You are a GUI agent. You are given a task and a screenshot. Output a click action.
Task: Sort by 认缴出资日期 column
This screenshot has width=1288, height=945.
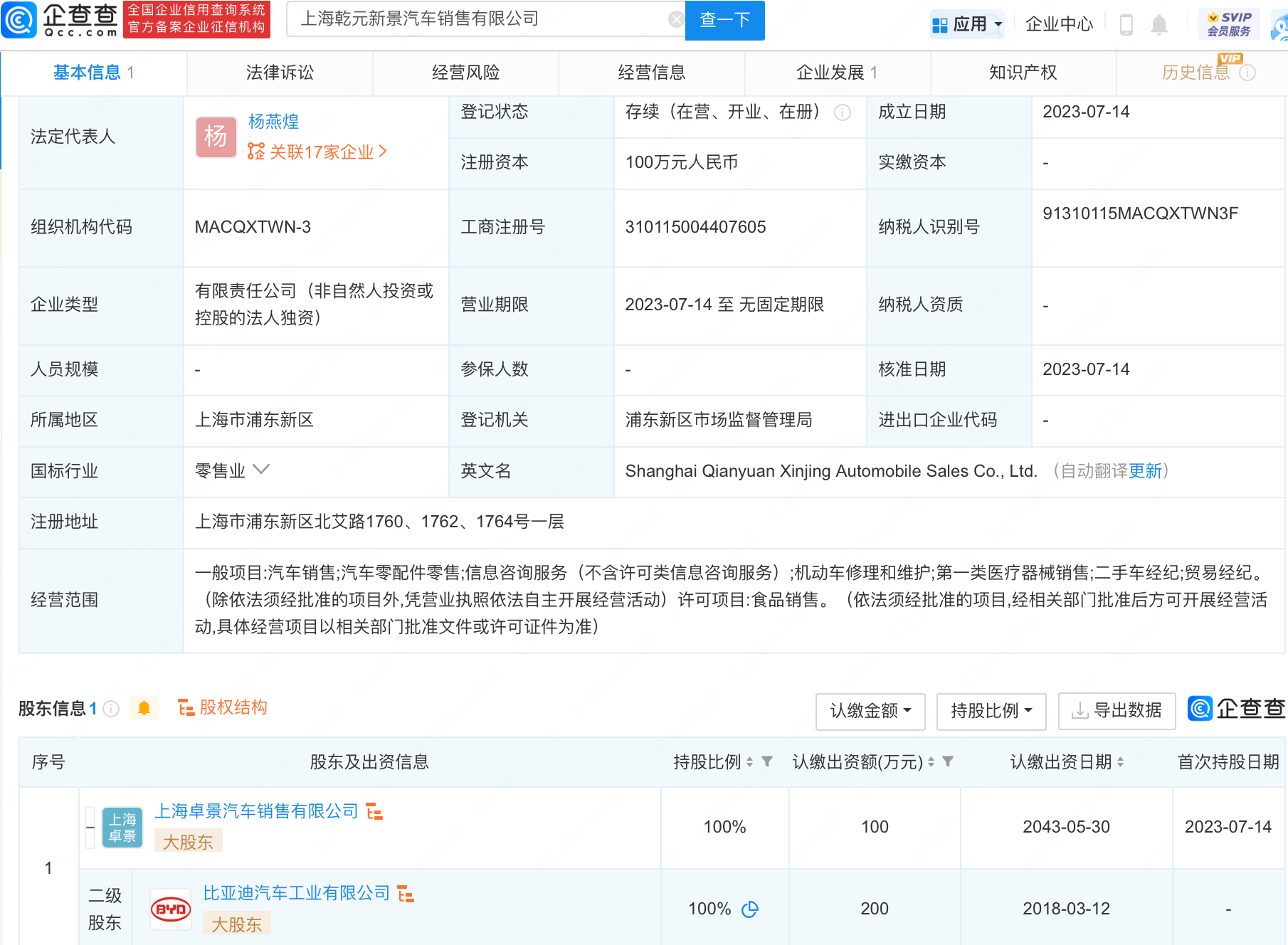(1120, 762)
